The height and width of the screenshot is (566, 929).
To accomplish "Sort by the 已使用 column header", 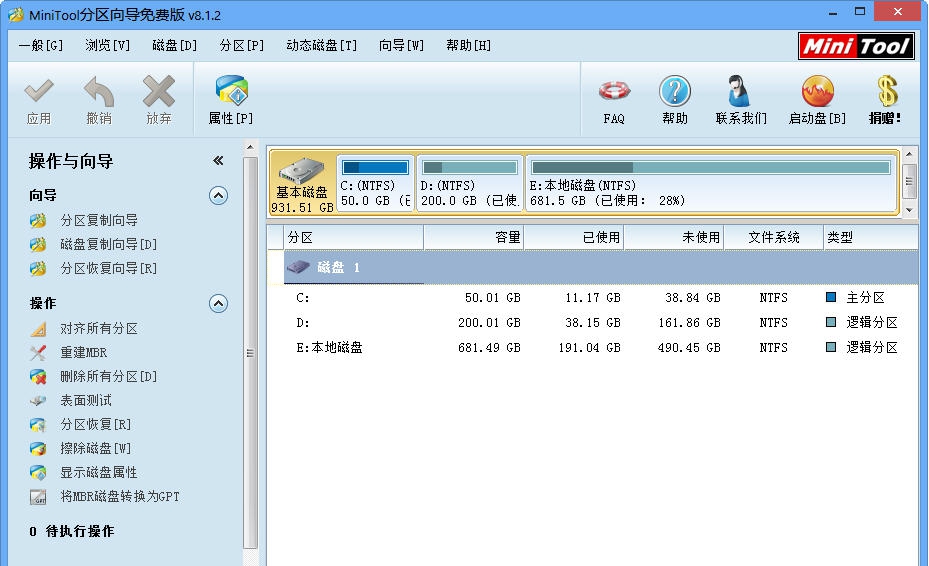I will tap(574, 238).
